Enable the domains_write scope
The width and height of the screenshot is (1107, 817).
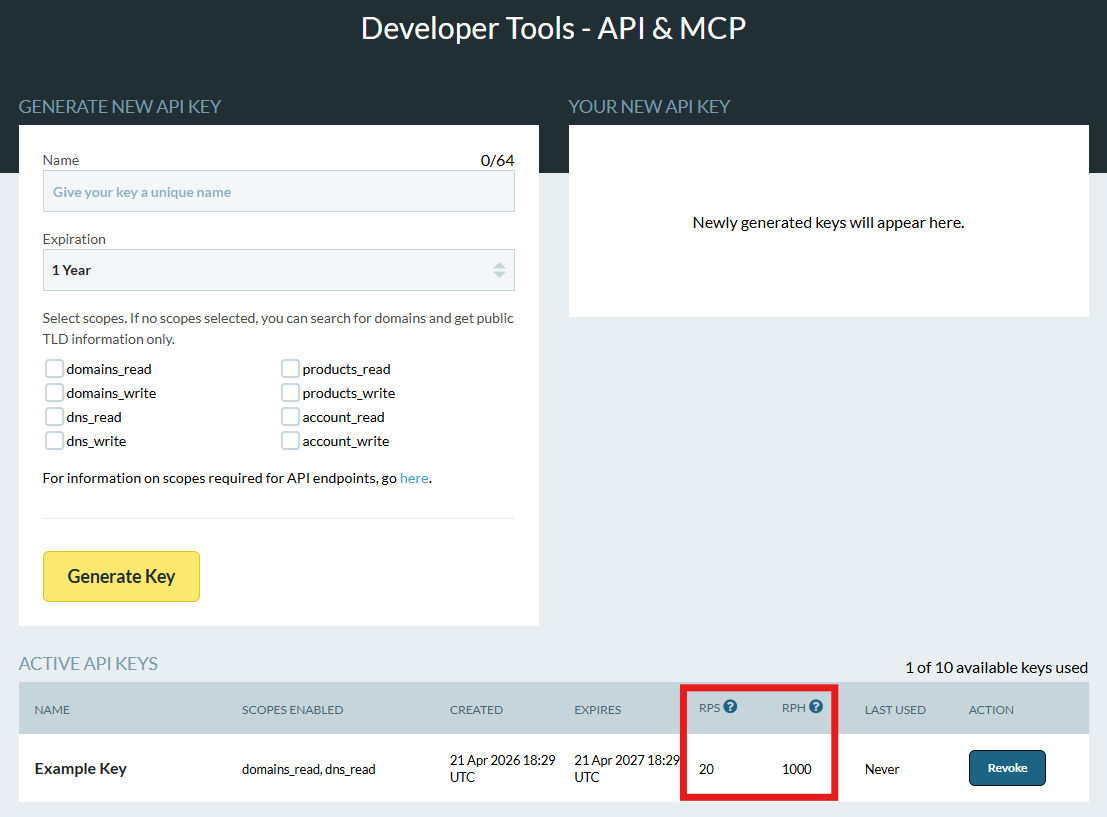click(x=54, y=392)
